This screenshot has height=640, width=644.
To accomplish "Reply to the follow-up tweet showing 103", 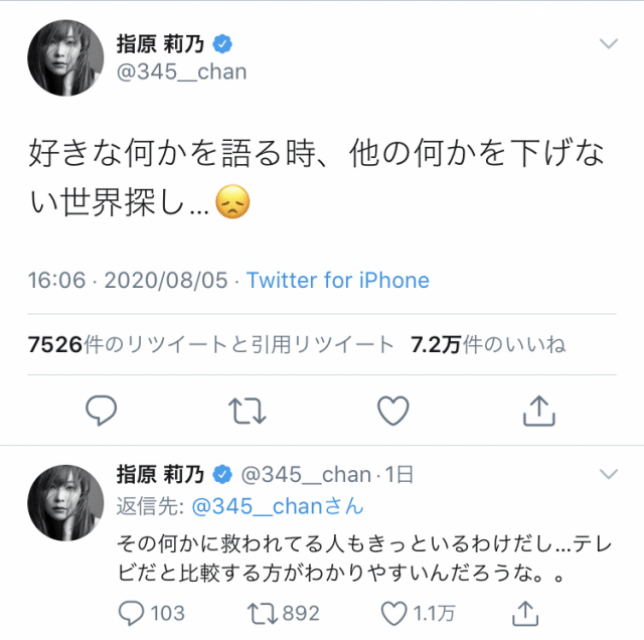I will [x=151, y=613].
